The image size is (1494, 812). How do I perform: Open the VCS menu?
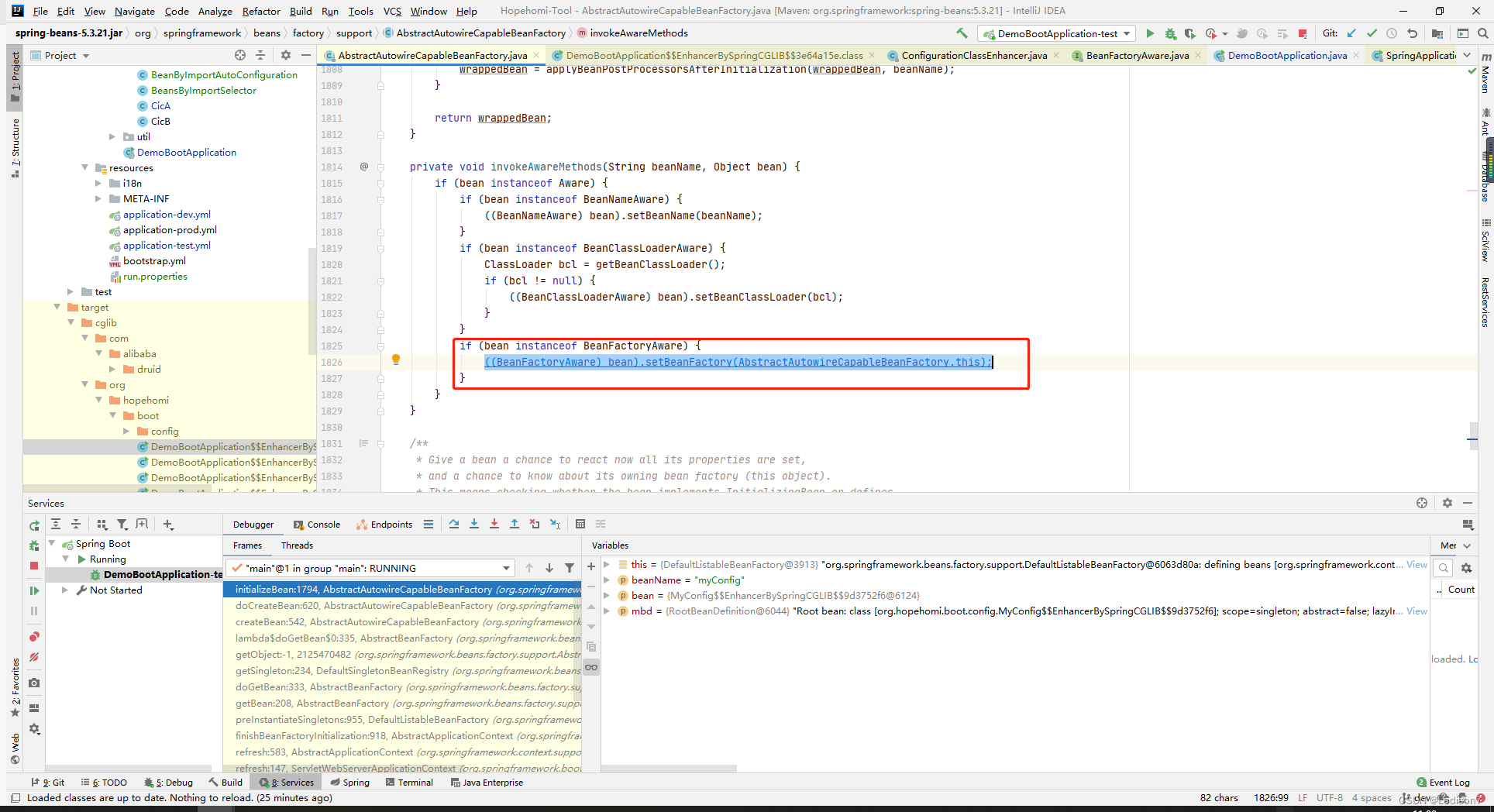pyautogui.click(x=392, y=11)
